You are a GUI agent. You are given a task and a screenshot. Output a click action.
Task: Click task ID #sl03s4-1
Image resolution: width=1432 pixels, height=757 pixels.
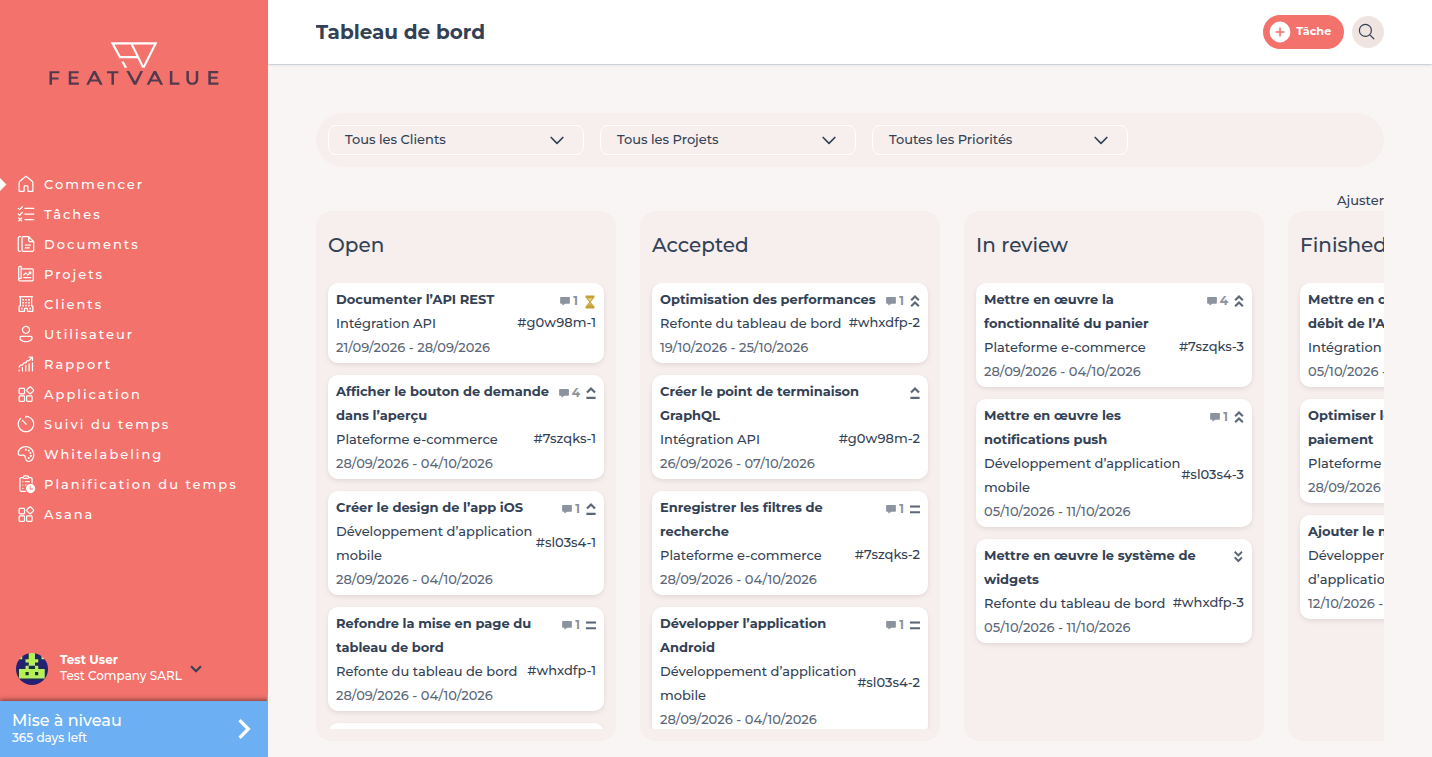point(565,543)
